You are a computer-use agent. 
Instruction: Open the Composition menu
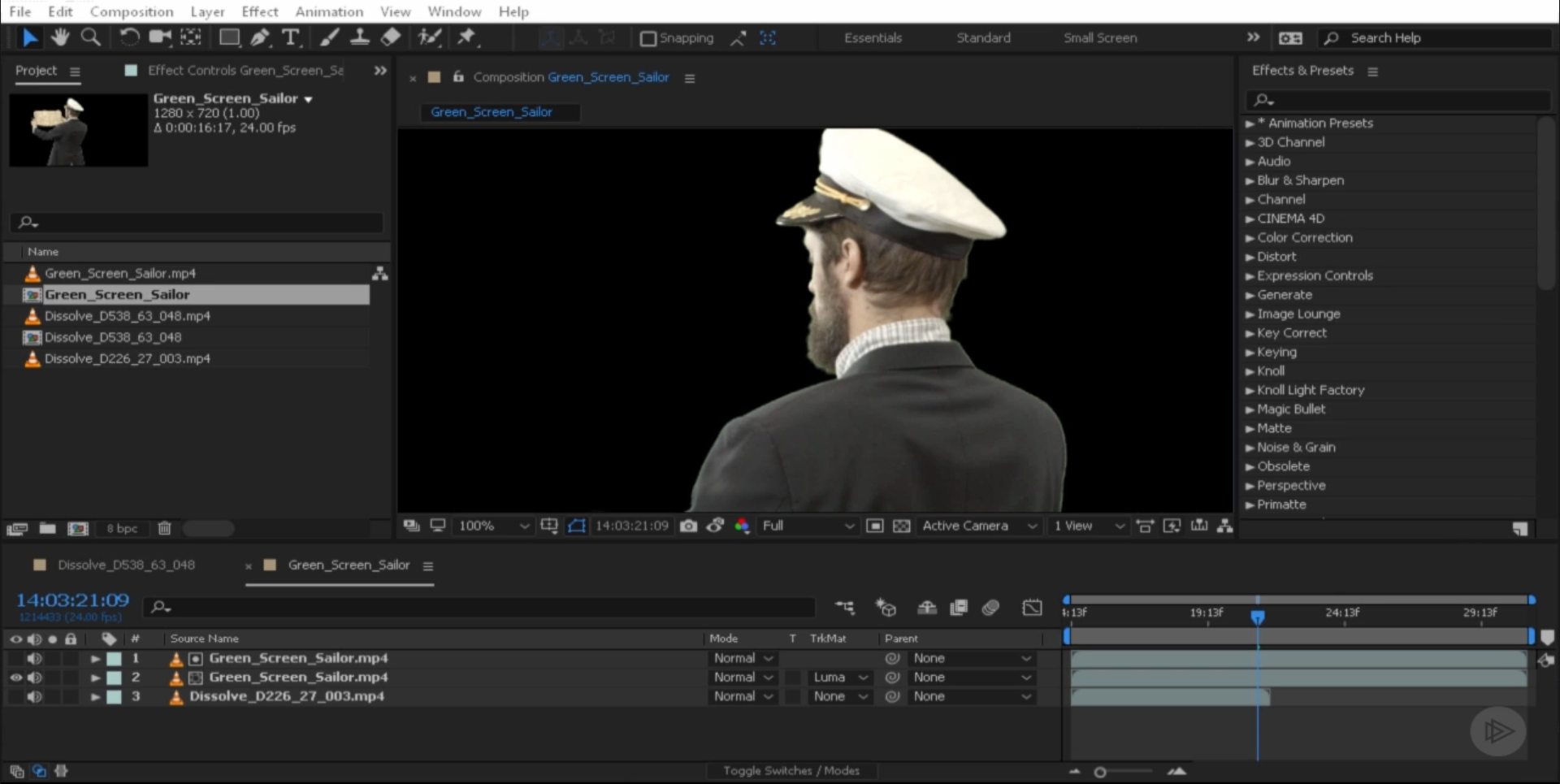pos(132,11)
